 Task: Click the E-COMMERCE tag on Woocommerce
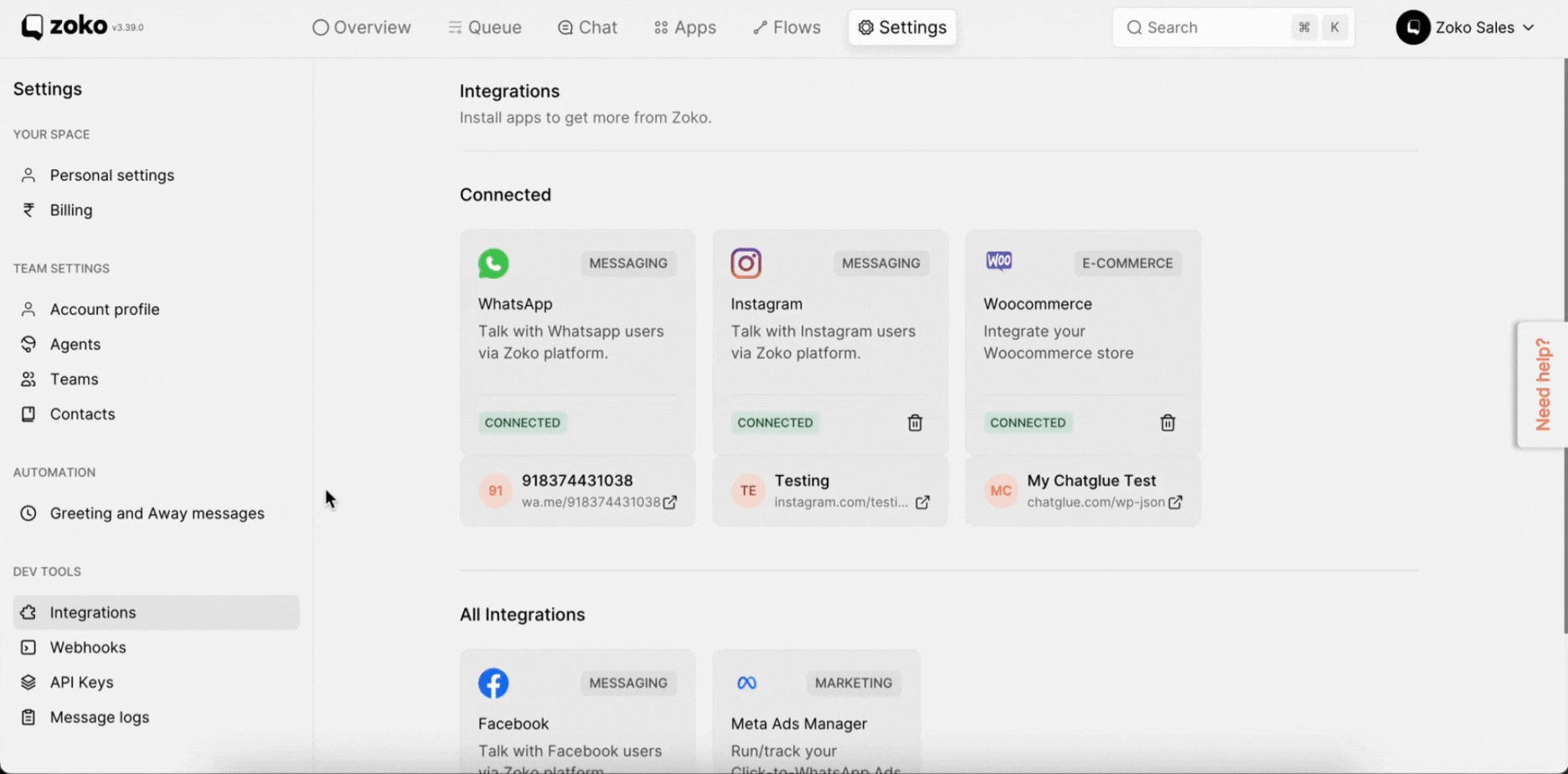(1127, 263)
